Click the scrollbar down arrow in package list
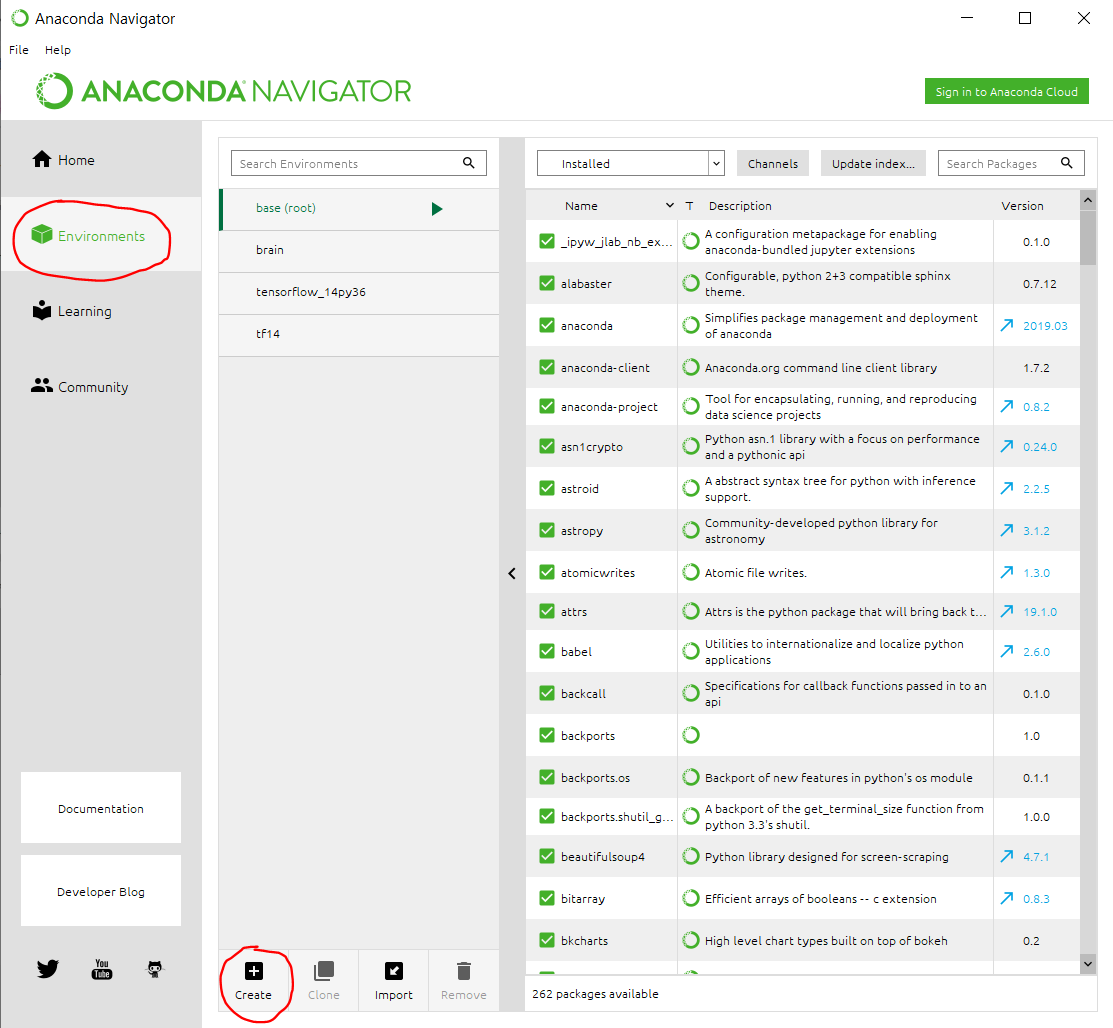 pos(1088,963)
